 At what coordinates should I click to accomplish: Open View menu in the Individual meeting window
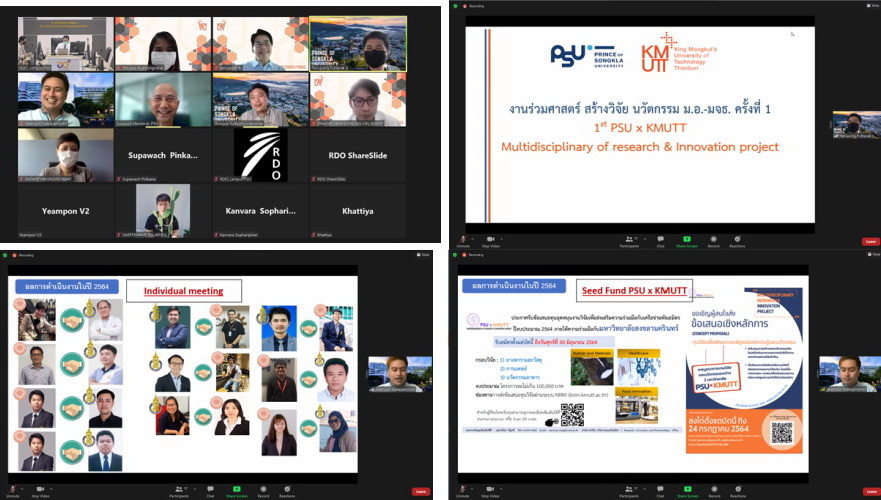423,255
